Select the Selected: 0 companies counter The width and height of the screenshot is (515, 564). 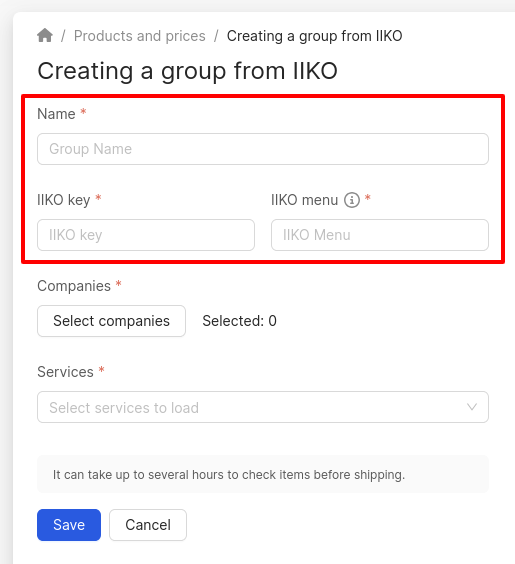[x=240, y=321]
